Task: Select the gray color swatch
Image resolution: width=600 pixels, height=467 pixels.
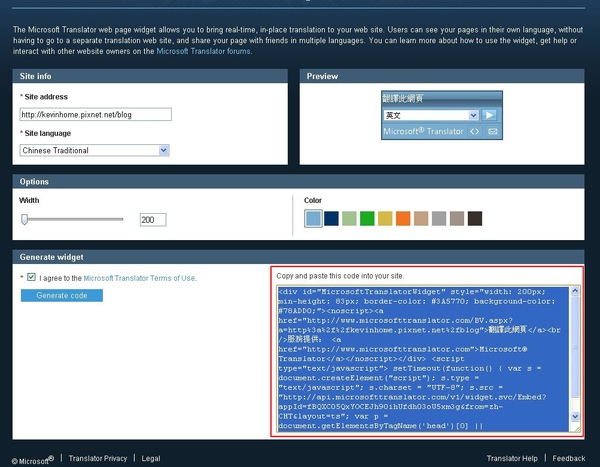Action: click(x=439, y=219)
